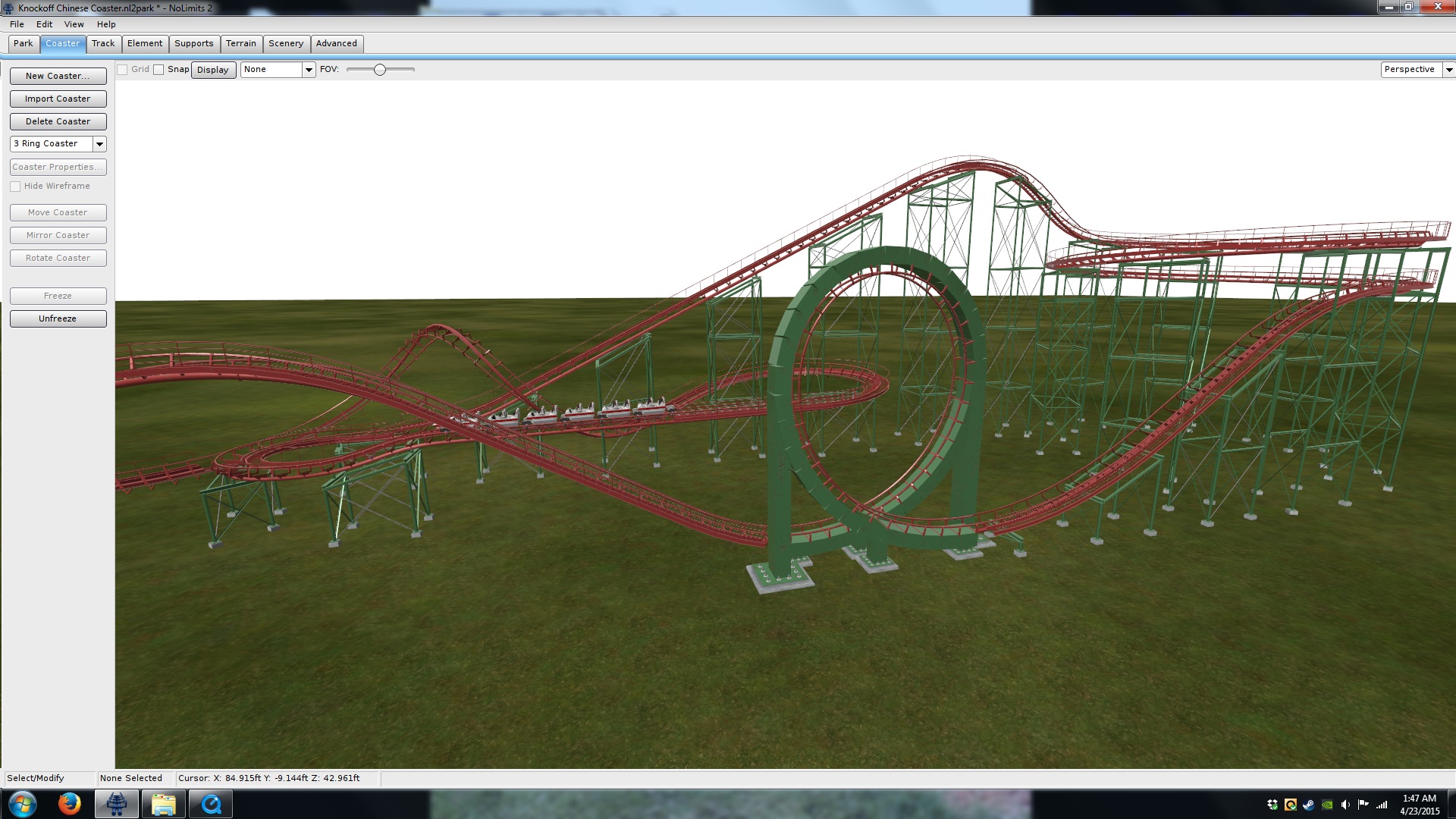Screen dimensions: 1456x819
Task: Open Firefox from the taskbar
Action: pos(69,804)
